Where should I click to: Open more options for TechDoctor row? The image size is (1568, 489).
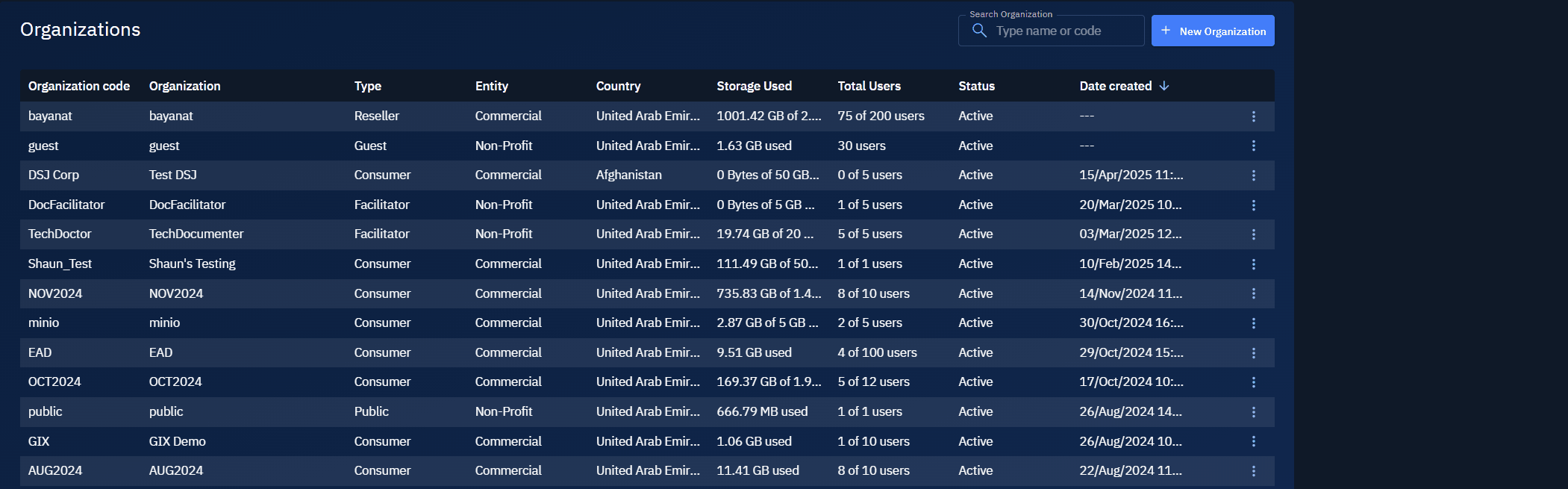(x=1253, y=234)
